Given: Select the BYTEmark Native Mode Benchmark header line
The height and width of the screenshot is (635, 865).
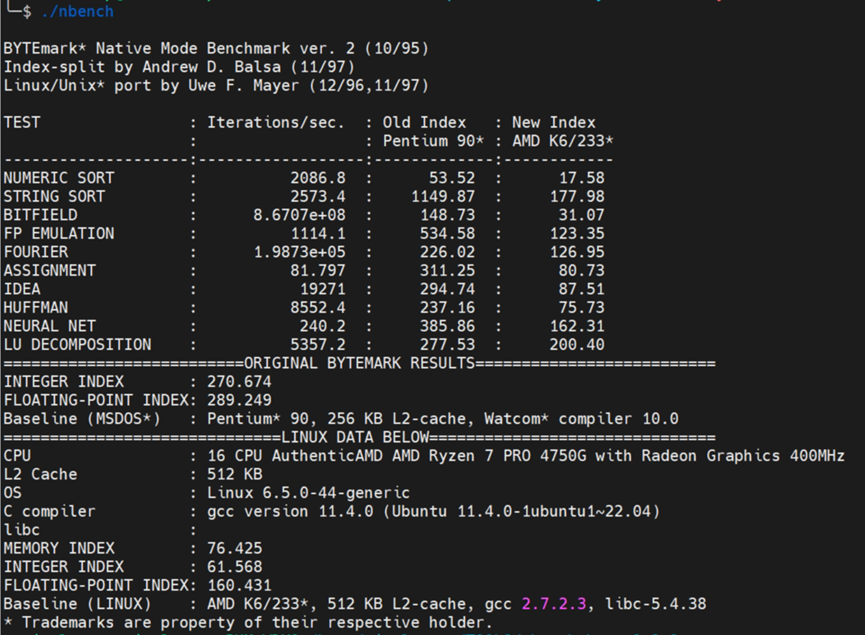Looking at the screenshot, I should click(216, 49).
